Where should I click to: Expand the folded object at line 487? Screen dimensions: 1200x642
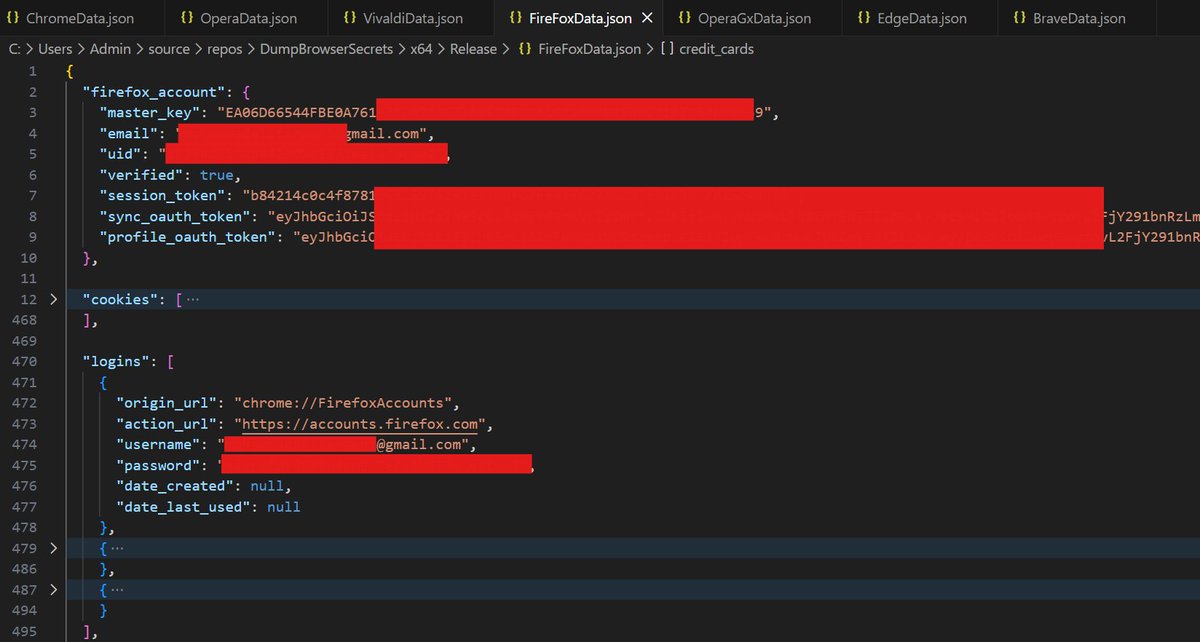click(x=54, y=590)
